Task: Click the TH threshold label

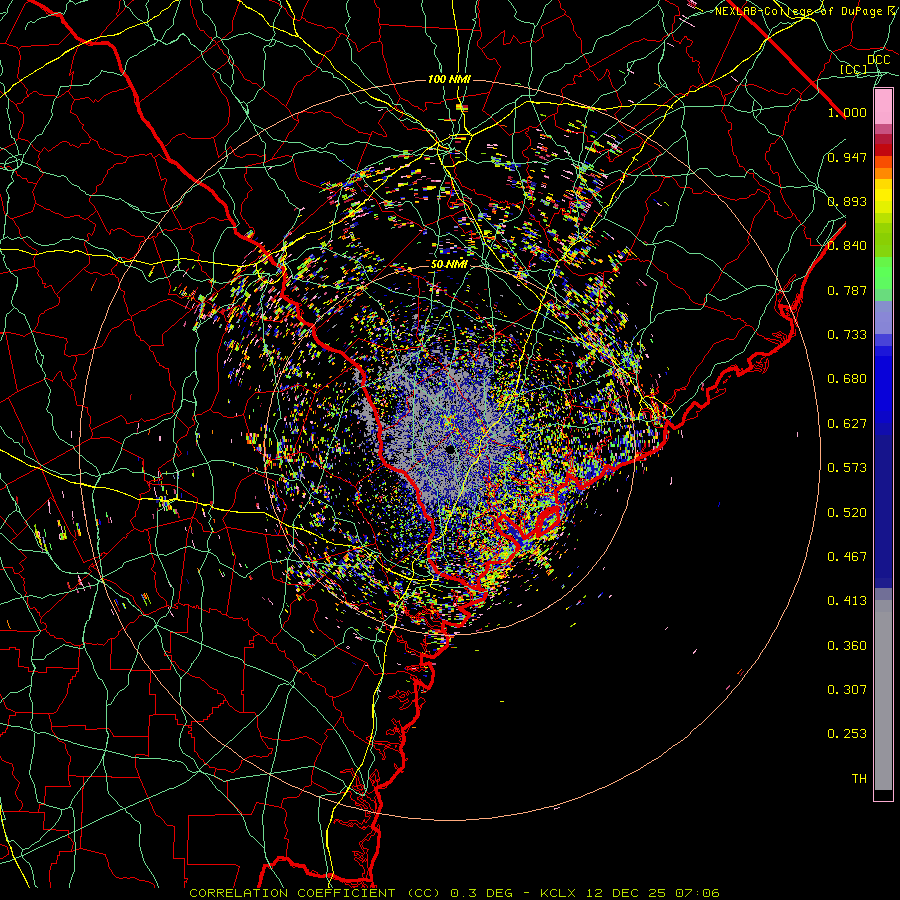Action: [859, 779]
